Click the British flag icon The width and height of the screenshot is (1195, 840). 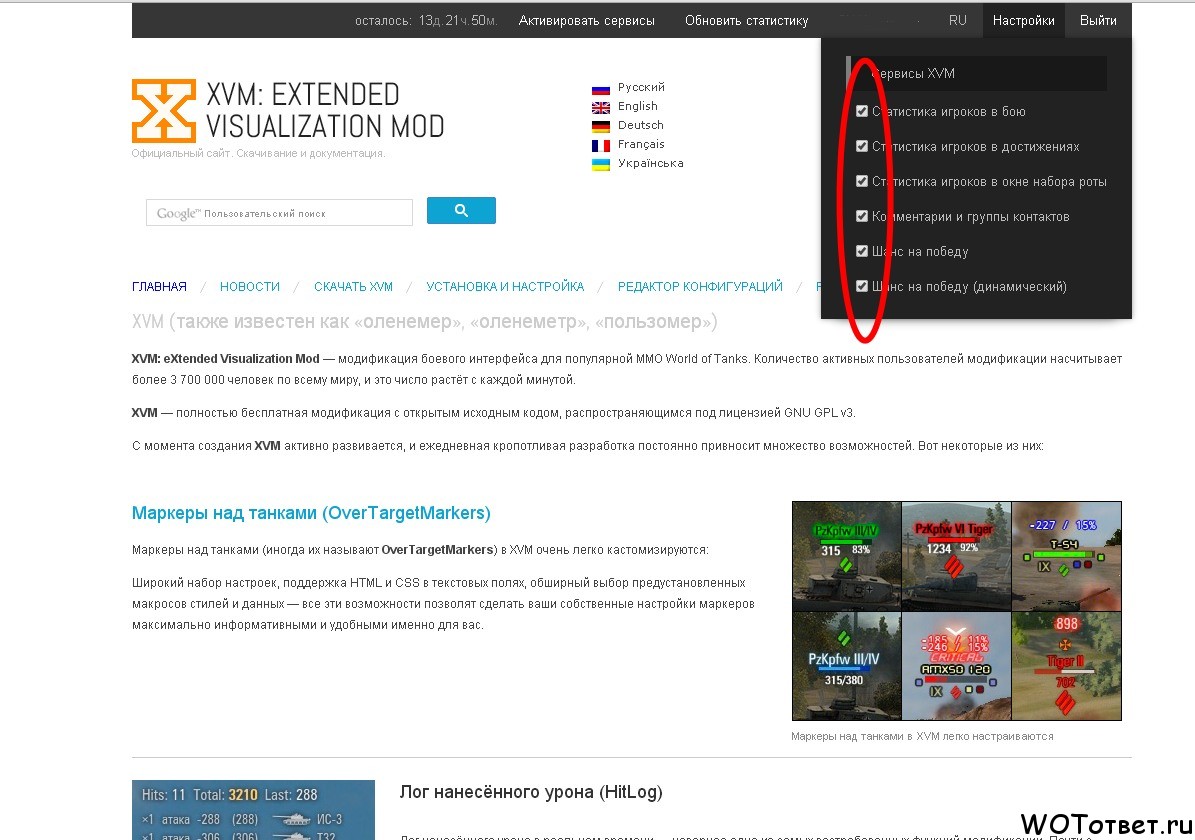pos(601,107)
